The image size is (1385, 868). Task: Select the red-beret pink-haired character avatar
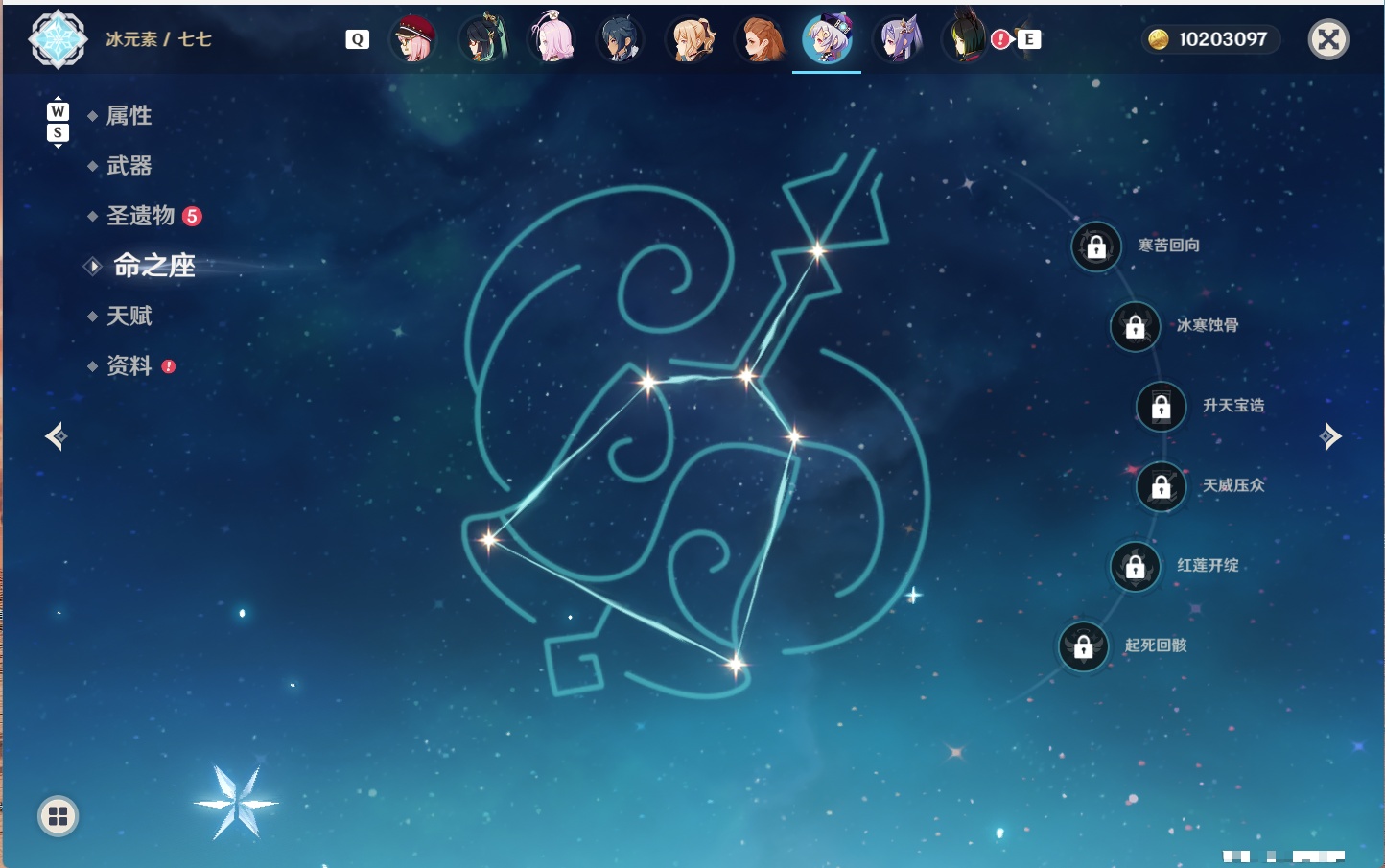click(x=413, y=39)
